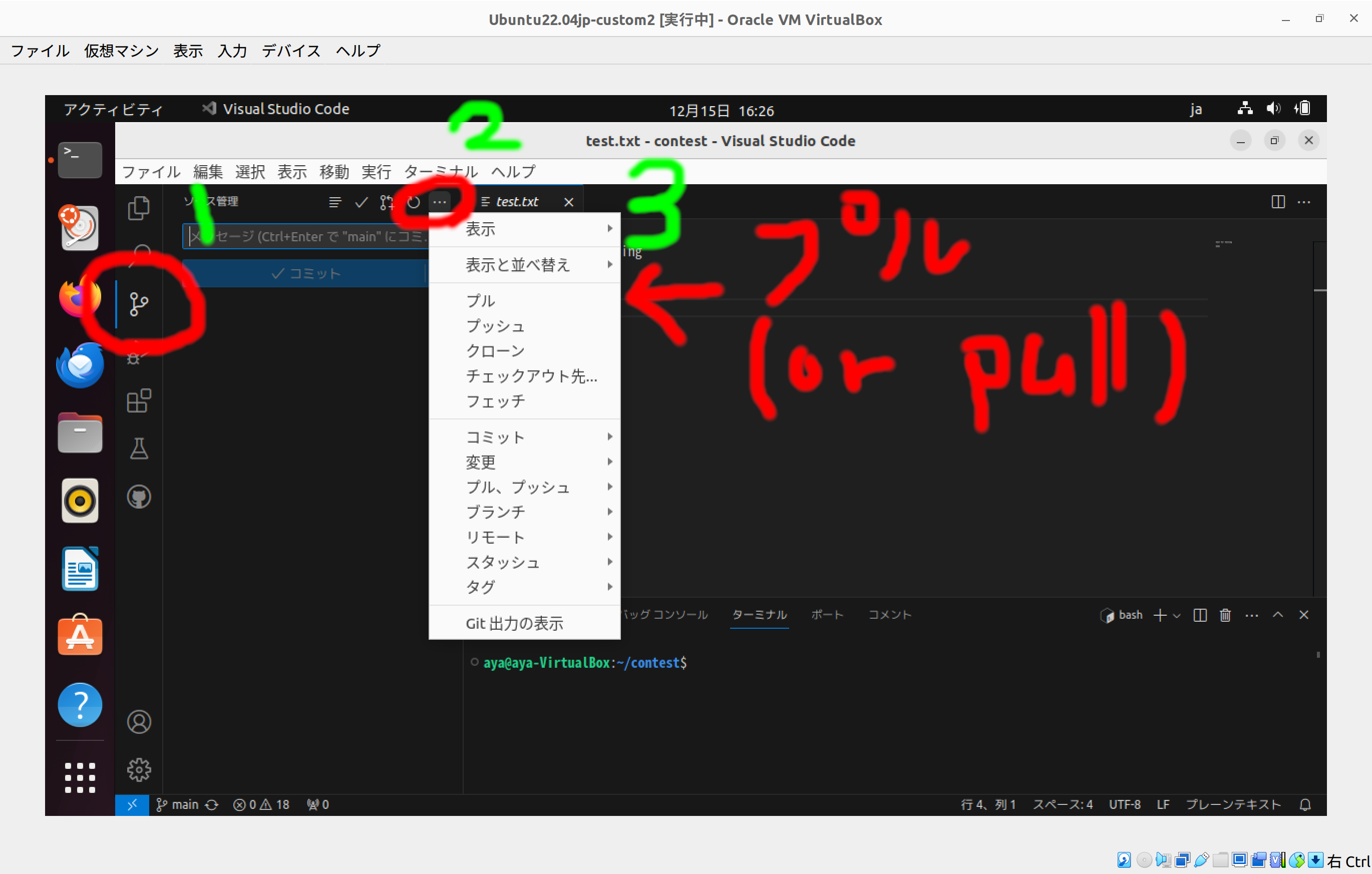Open the GitHub view icon

[139, 497]
